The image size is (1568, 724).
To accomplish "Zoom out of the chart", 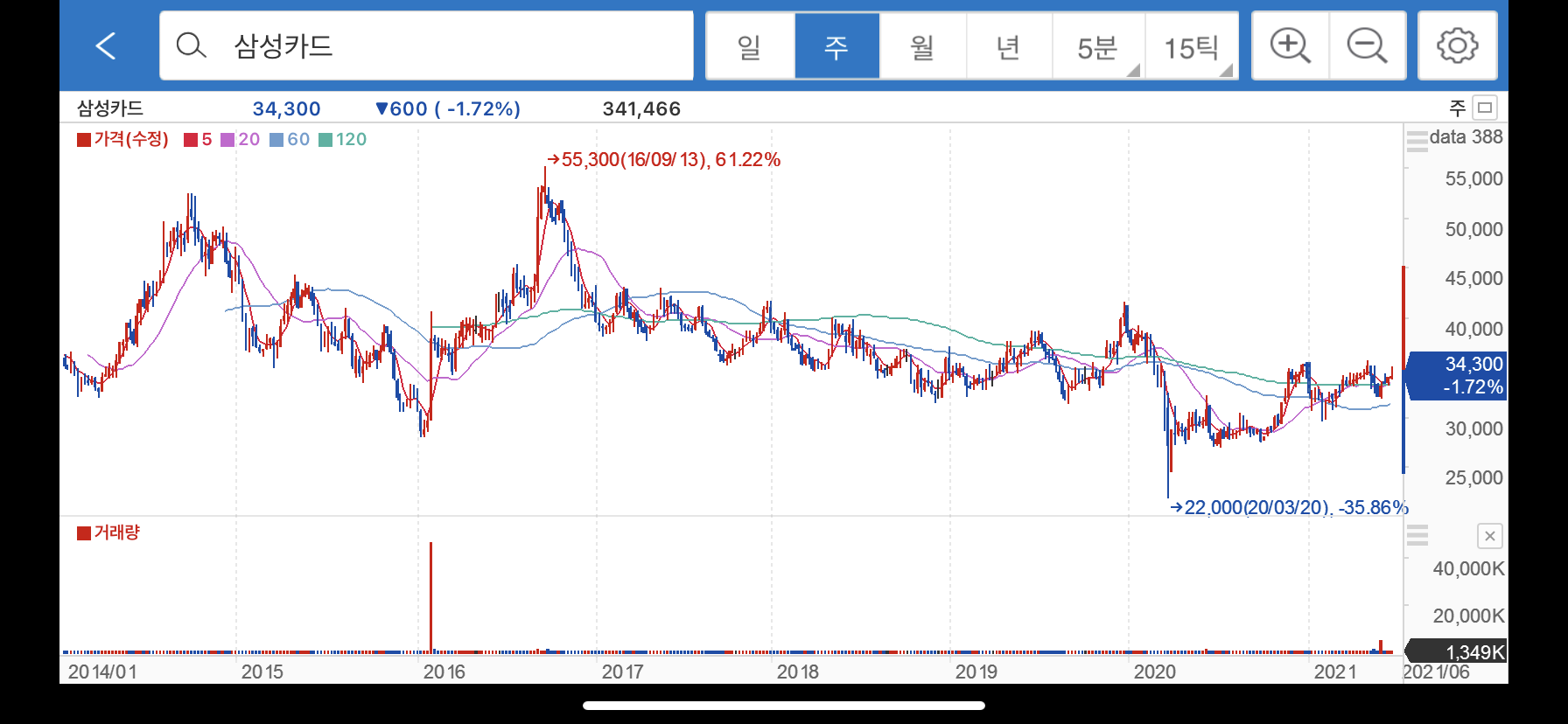I will coord(1368,45).
